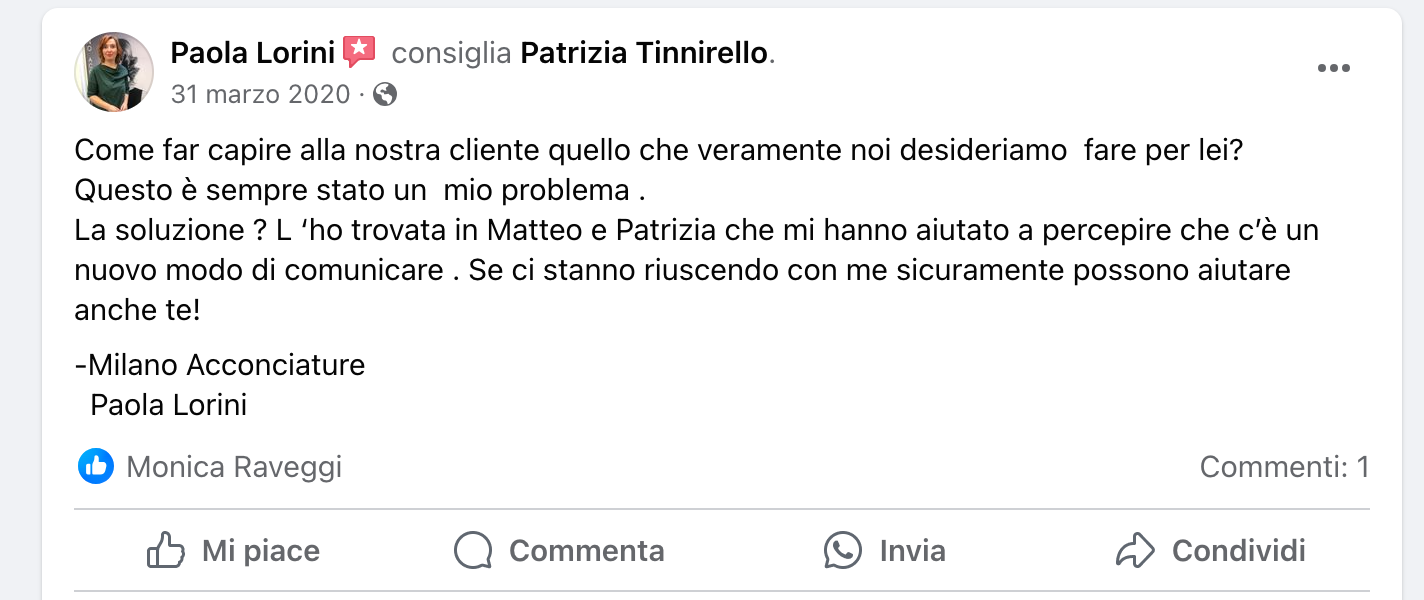Click the blue like reaction icon
This screenshot has height=600, width=1424.
tap(96, 466)
